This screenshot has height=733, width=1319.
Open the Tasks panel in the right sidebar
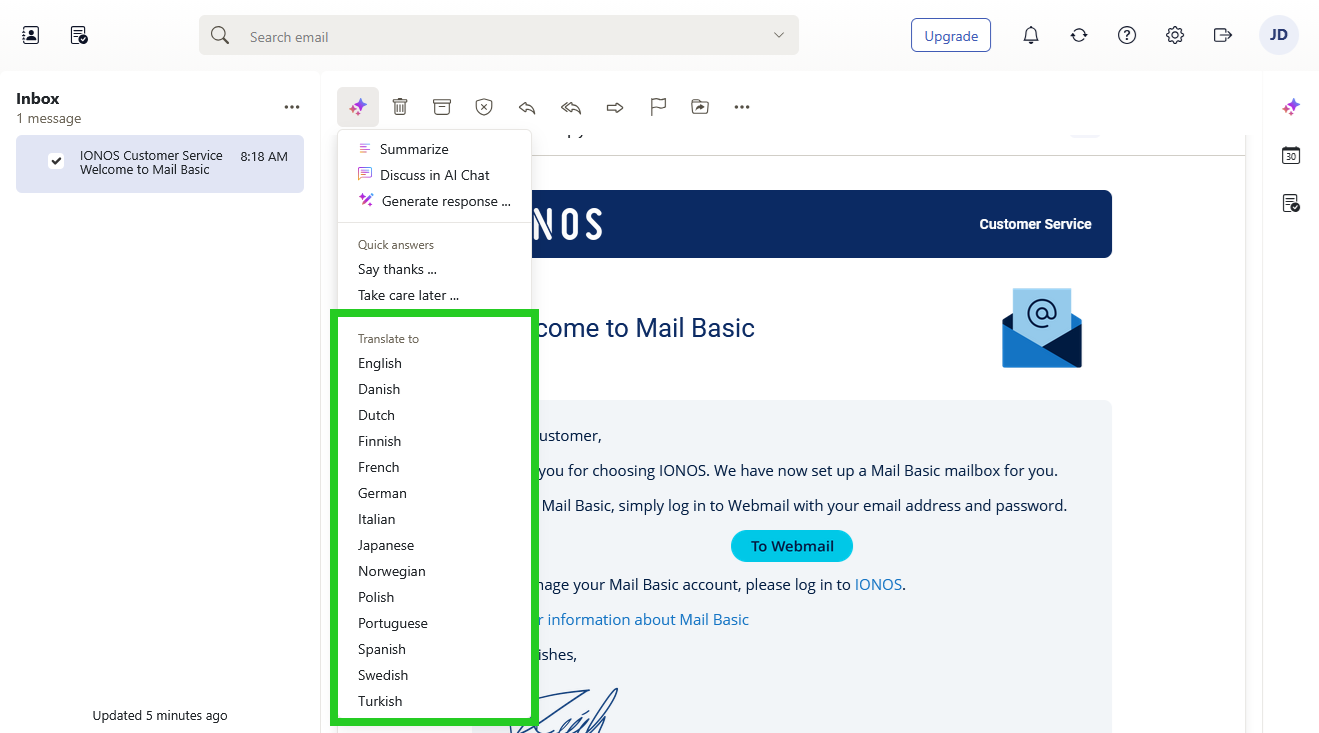coord(1291,203)
